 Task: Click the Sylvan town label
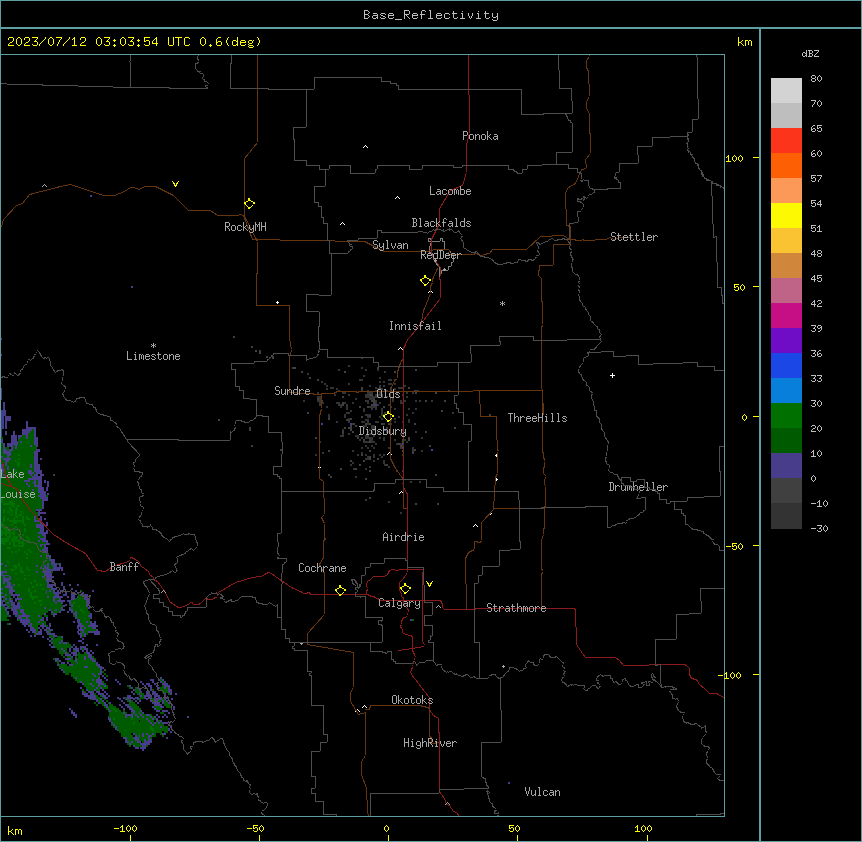click(390, 245)
